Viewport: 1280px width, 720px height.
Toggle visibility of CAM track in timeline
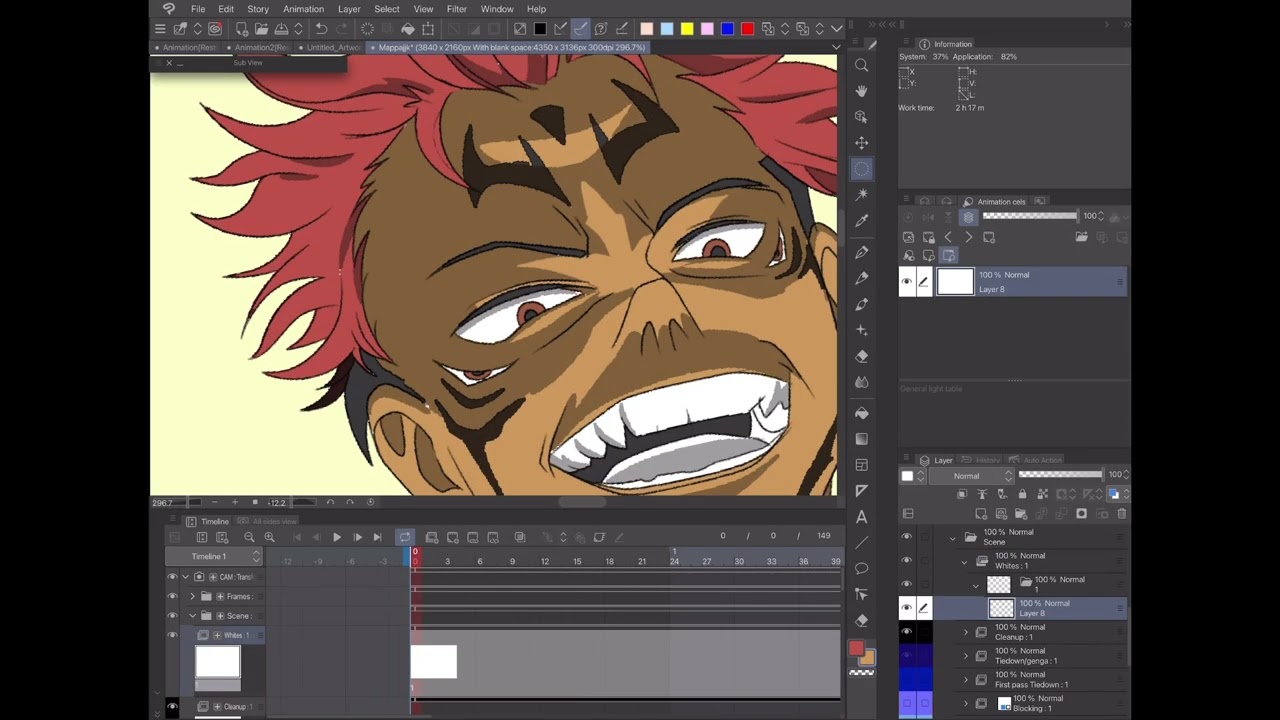click(x=171, y=577)
